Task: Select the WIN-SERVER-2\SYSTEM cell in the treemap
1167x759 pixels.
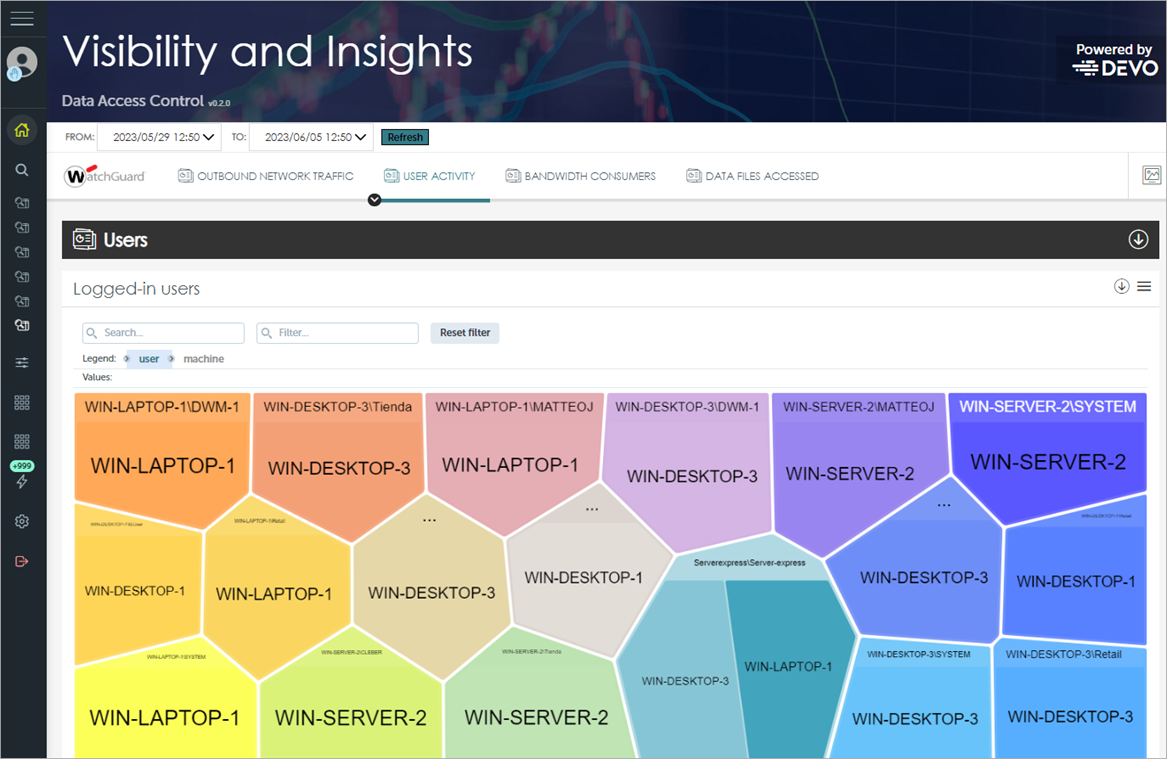Action: click(x=1048, y=450)
